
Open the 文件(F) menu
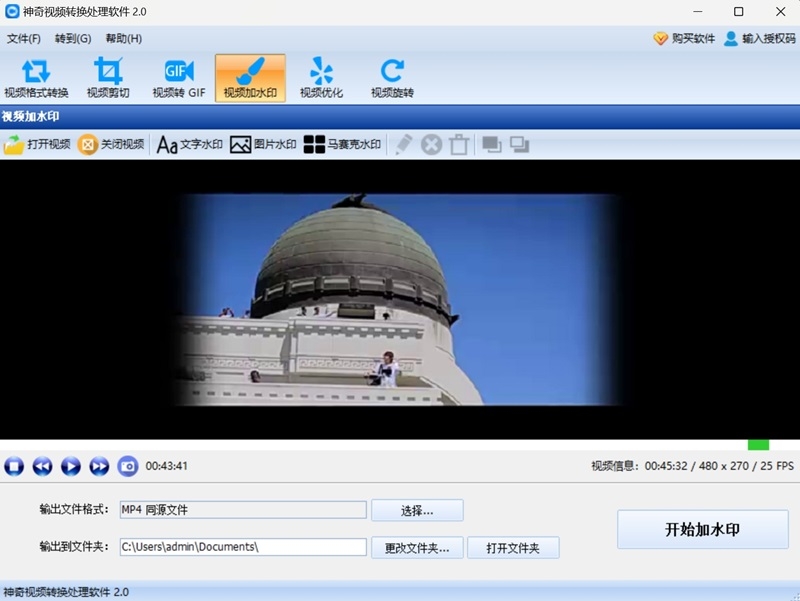point(23,39)
